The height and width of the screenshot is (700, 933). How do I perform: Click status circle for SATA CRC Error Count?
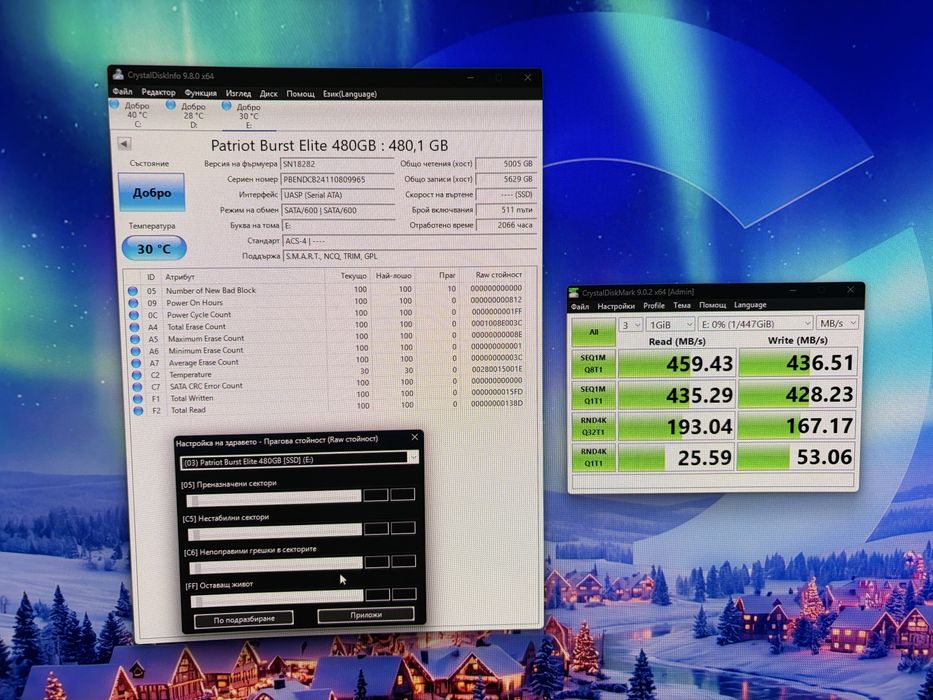138,387
